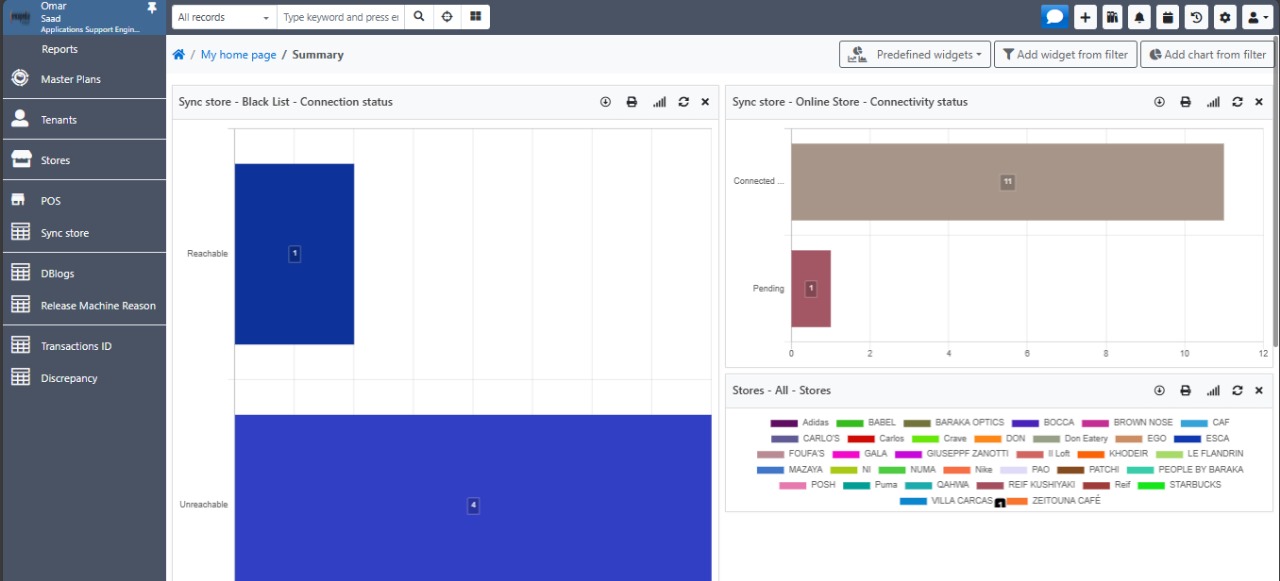The image size is (1280, 581).
Task: Refresh the Online Store connectivity widget
Action: (x=1237, y=102)
